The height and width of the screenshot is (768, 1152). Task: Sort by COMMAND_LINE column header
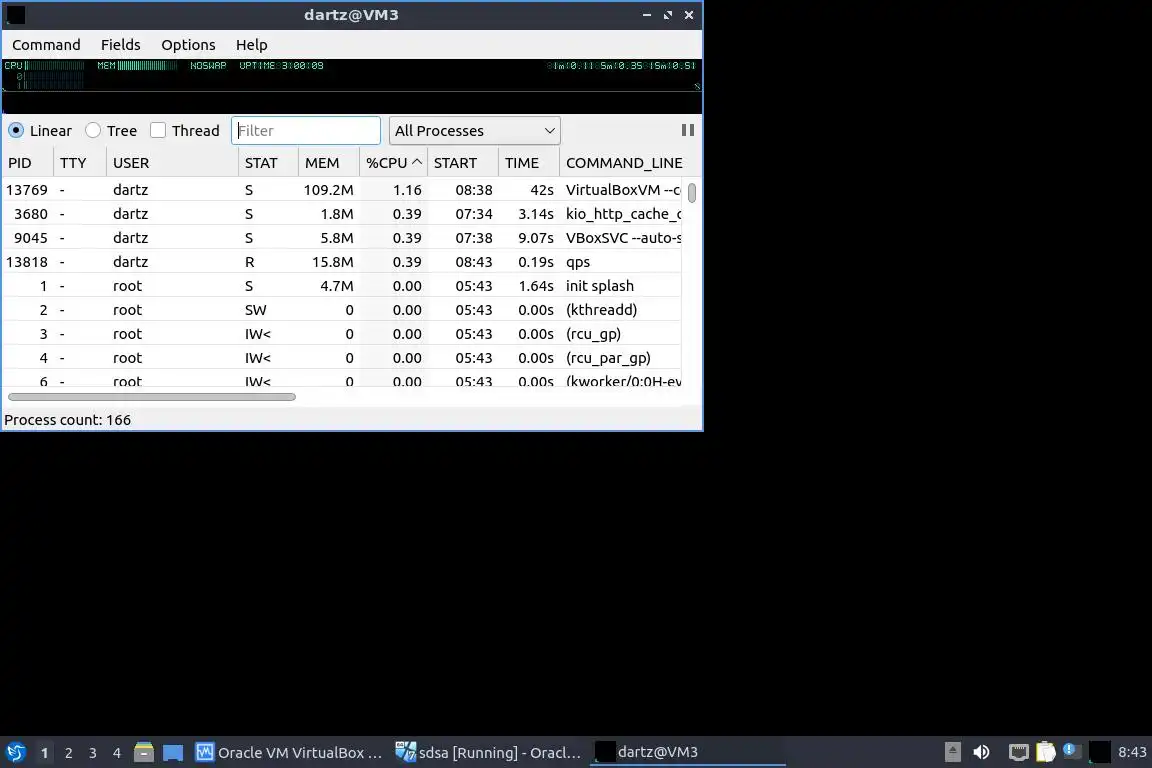(624, 163)
